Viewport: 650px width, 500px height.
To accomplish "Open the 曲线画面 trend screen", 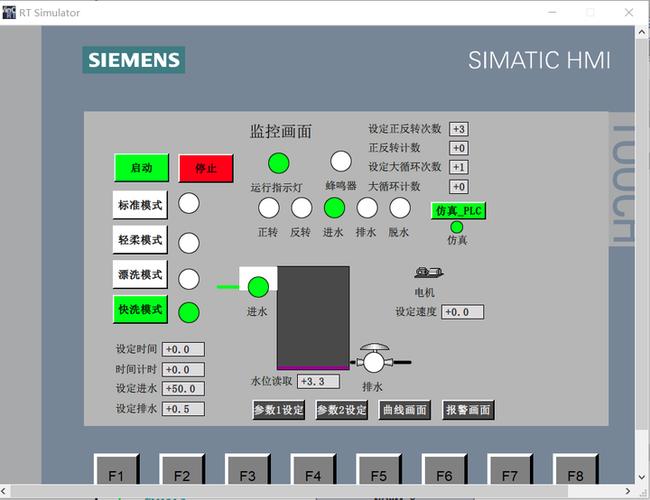I will 405,410.
